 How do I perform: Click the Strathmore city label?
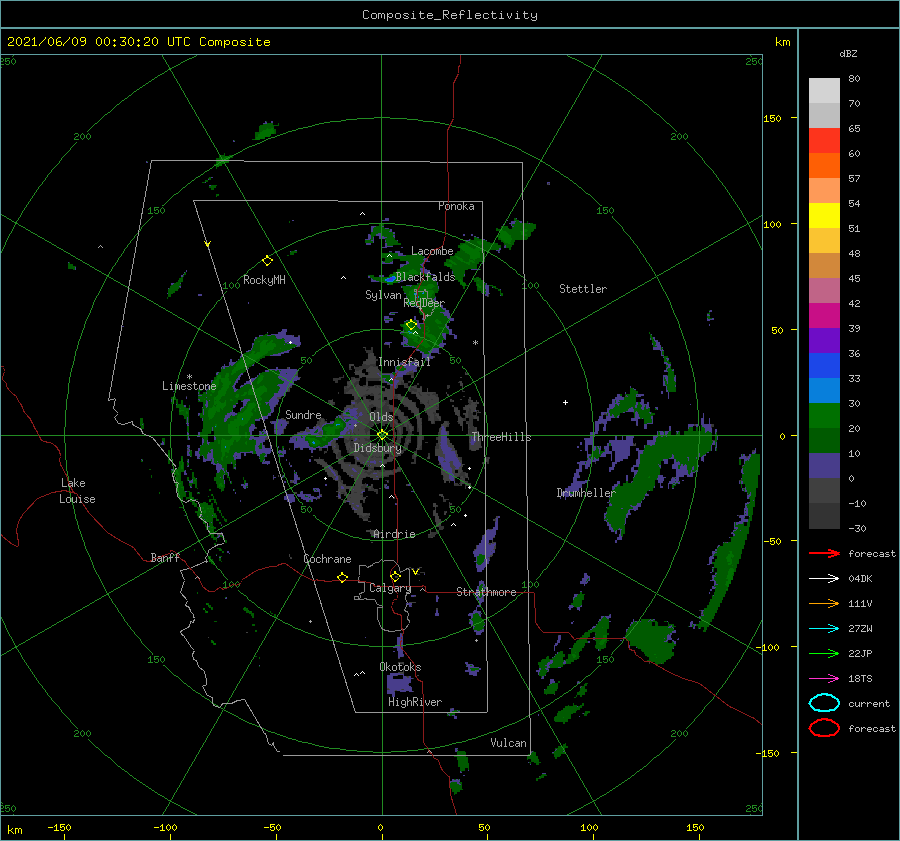tap(486, 592)
